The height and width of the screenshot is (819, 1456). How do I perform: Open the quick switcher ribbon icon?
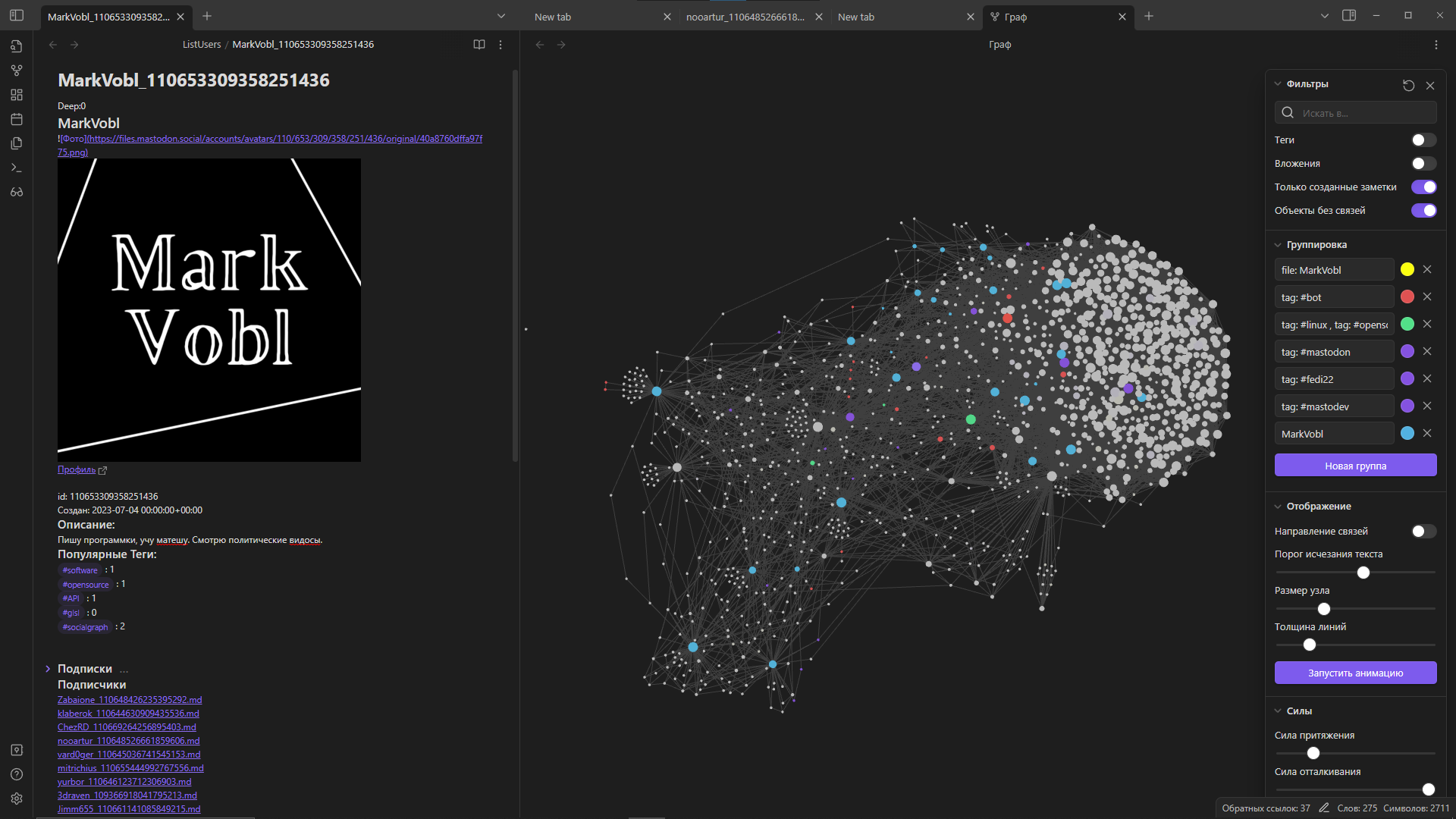17,46
